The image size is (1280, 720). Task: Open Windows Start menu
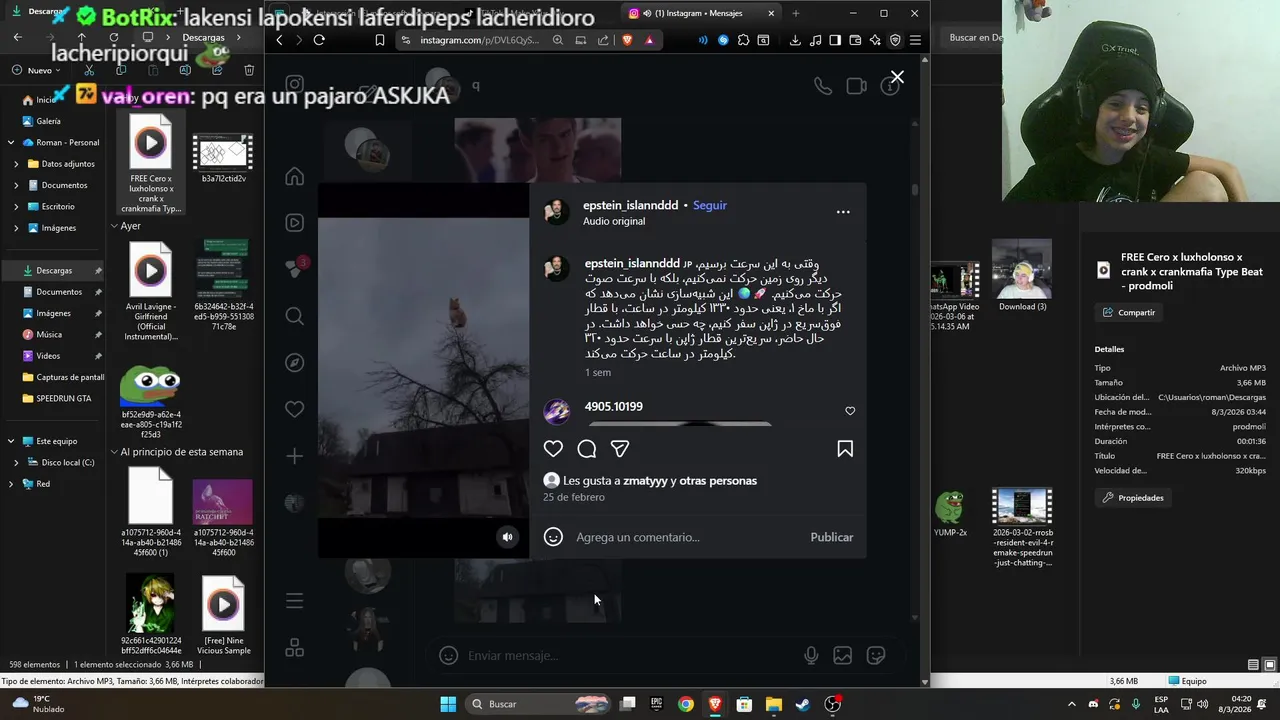point(448,704)
